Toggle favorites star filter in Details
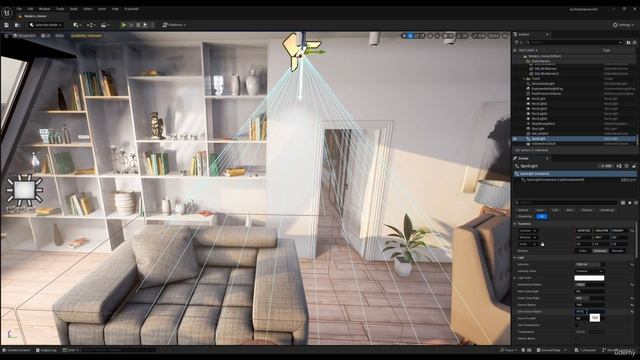The image size is (640, 360). (x=630, y=202)
